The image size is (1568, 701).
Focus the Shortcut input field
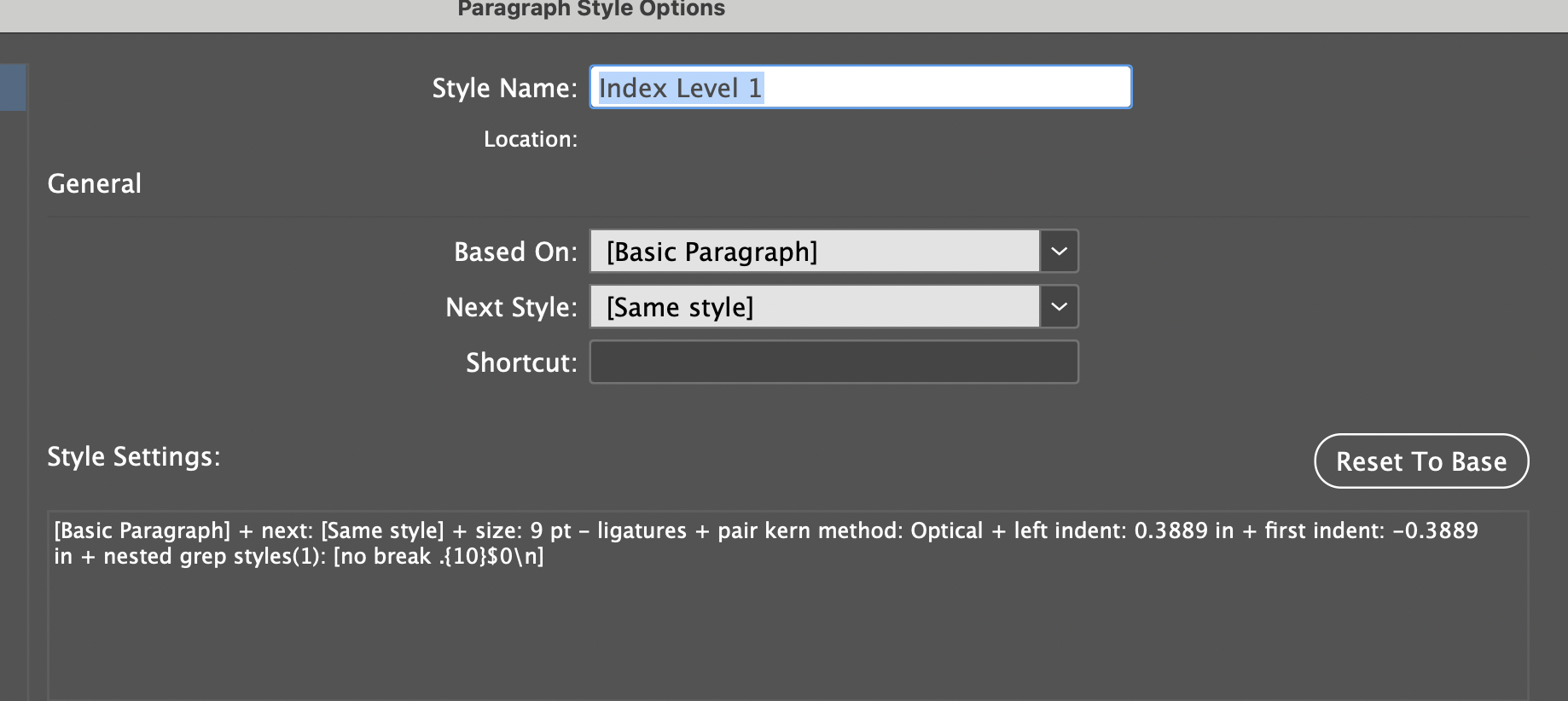pyautogui.click(x=833, y=362)
